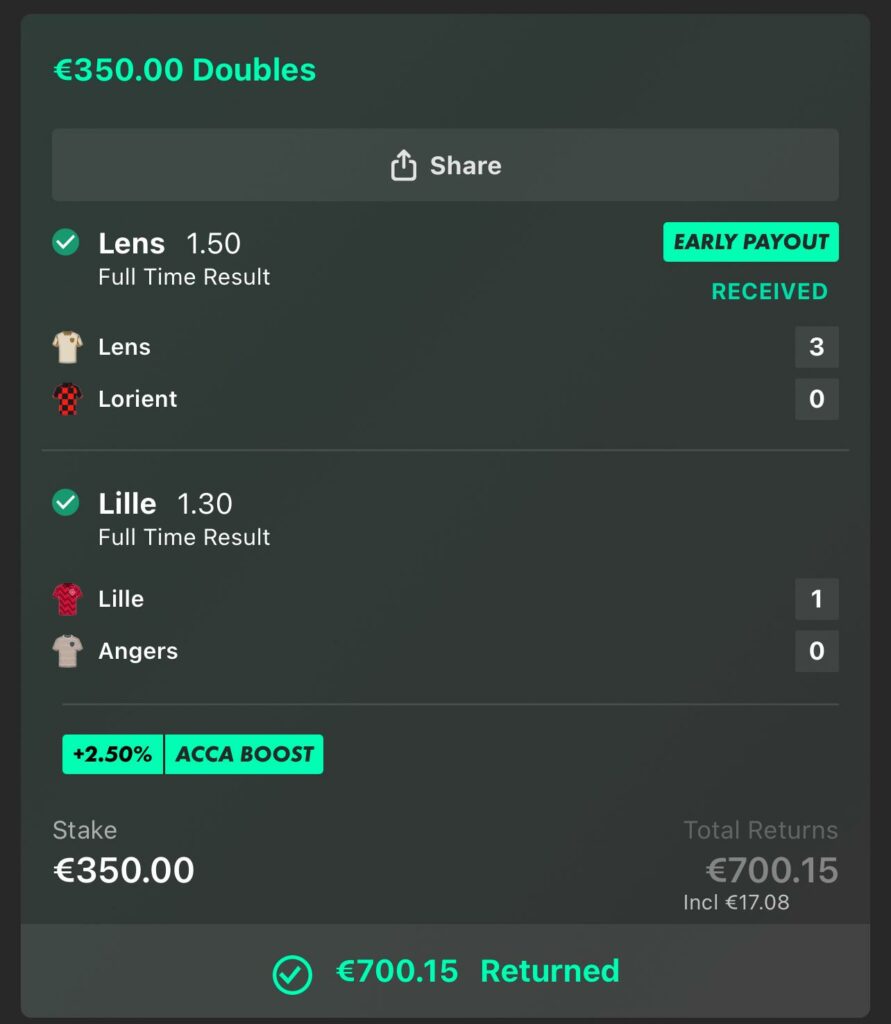
Task: Click the €350.00 Doubles heading
Action: [x=184, y=70]
